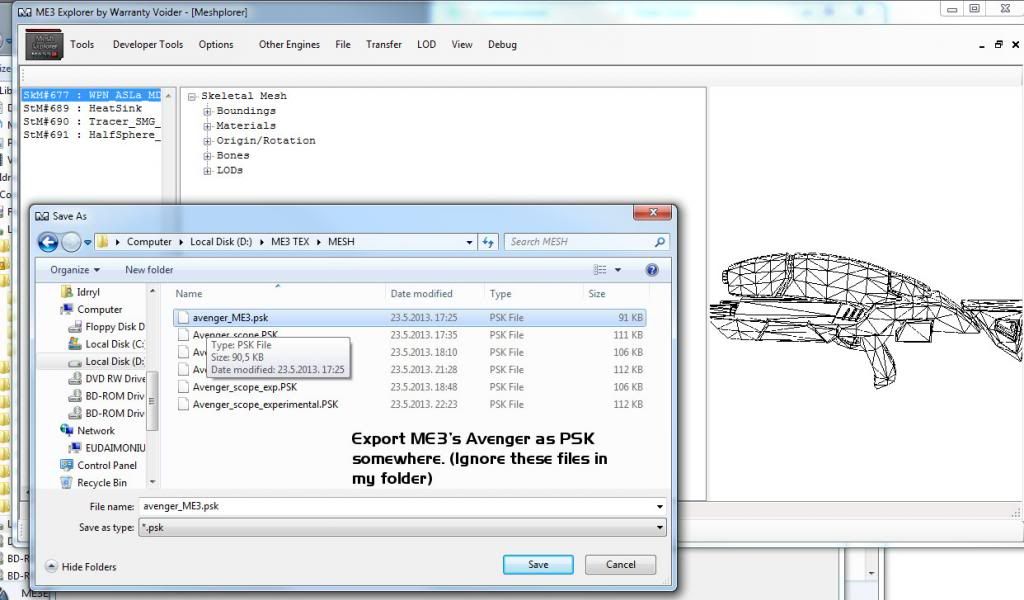Image resolution: width=1024 pixels, height=600 pixels.
Task: Click the New folder button
Action: tap(149, 270)
